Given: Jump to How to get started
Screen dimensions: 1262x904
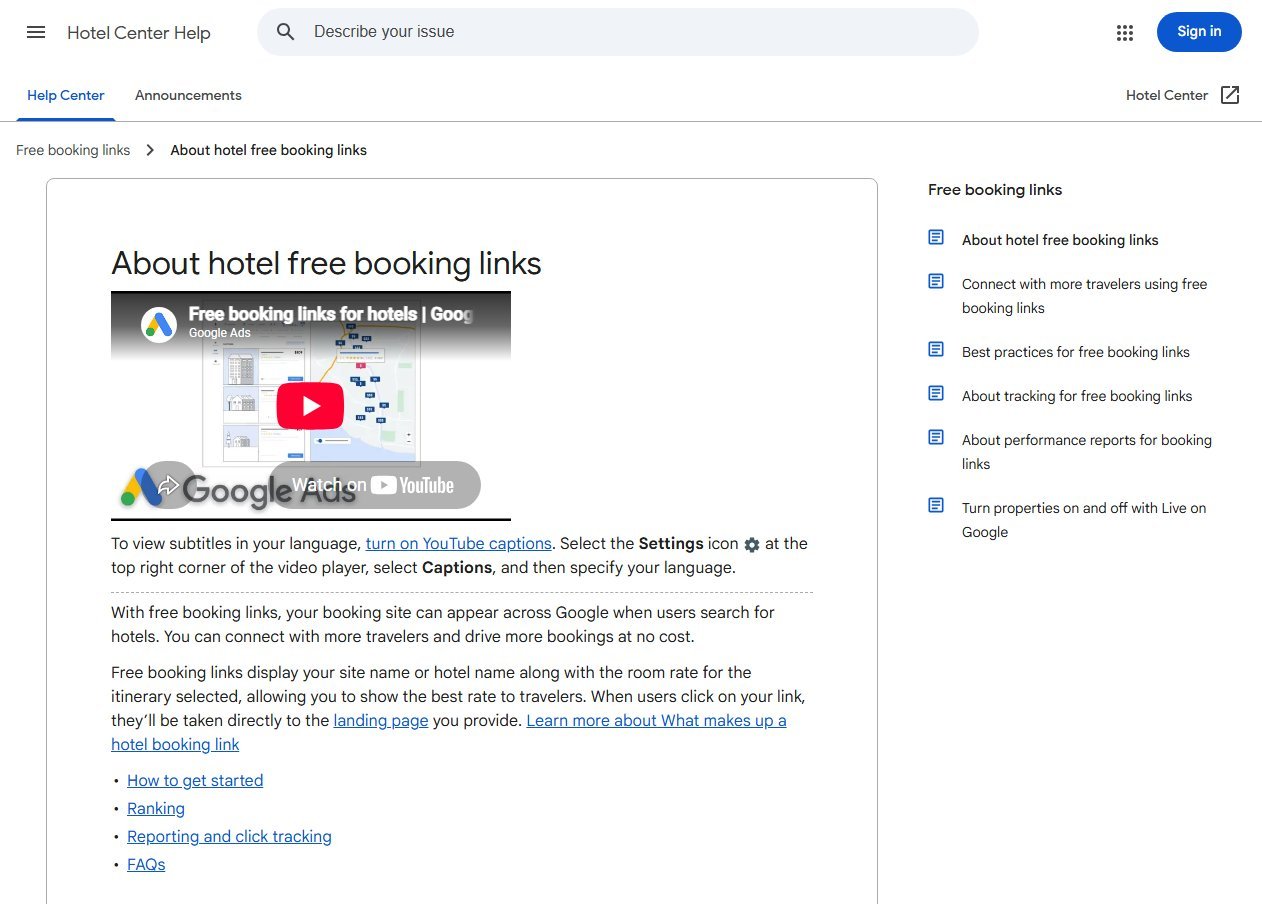Looking at the screenshot, I should (195, 781).
